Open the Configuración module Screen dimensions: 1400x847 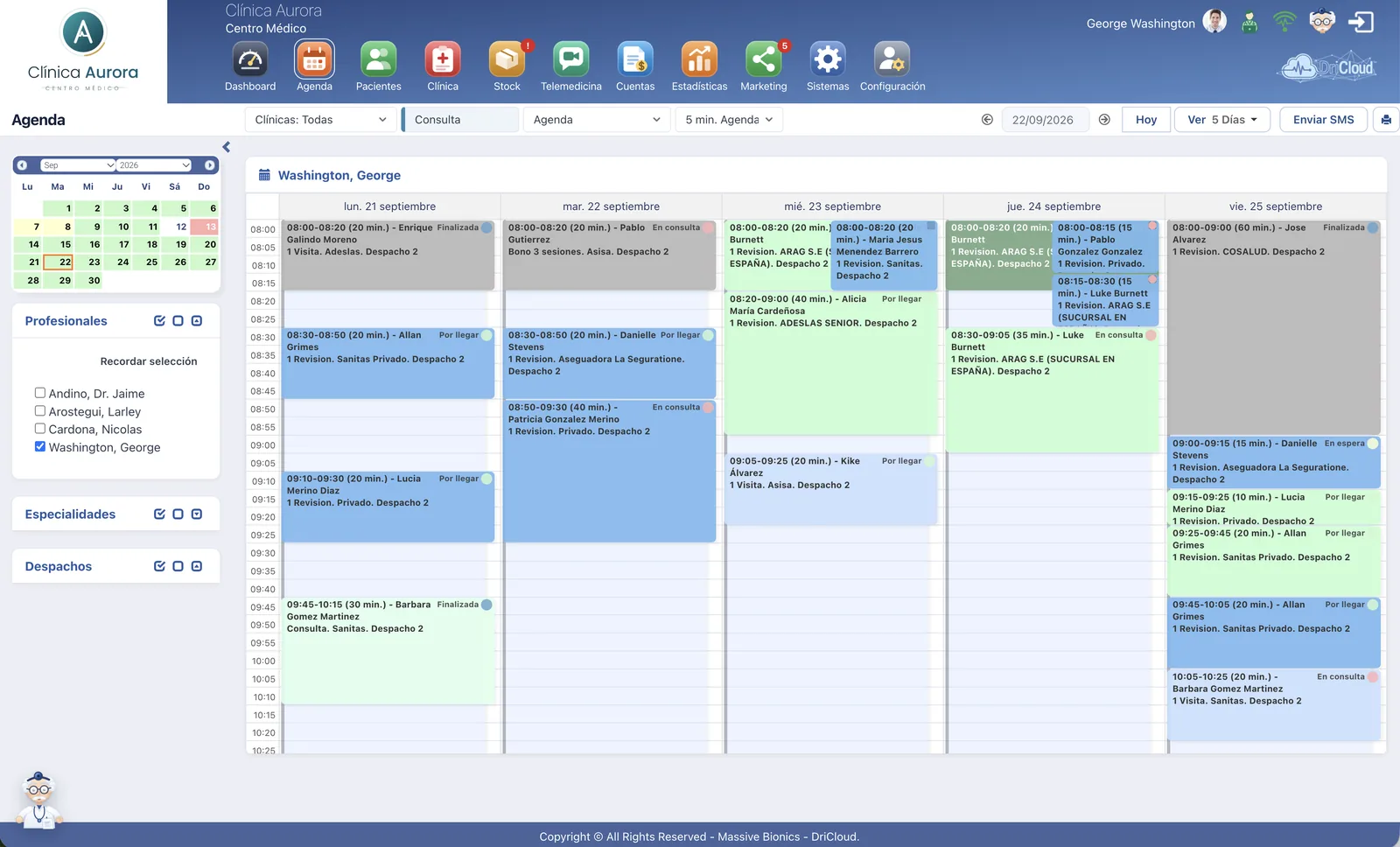coord(892,60)
